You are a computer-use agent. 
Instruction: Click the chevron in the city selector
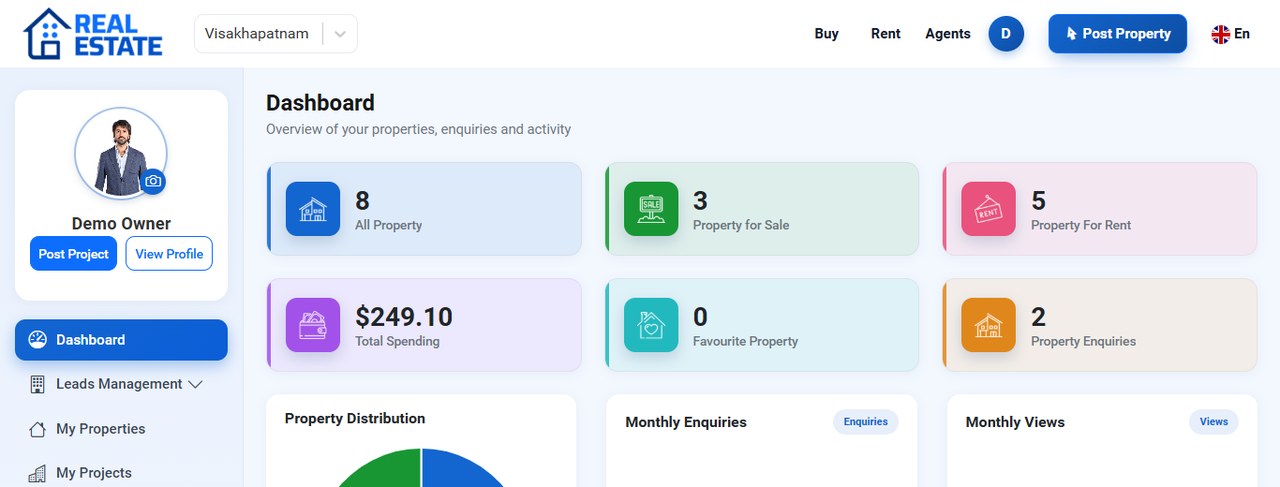pyautogui.click(x=340, y=34)
